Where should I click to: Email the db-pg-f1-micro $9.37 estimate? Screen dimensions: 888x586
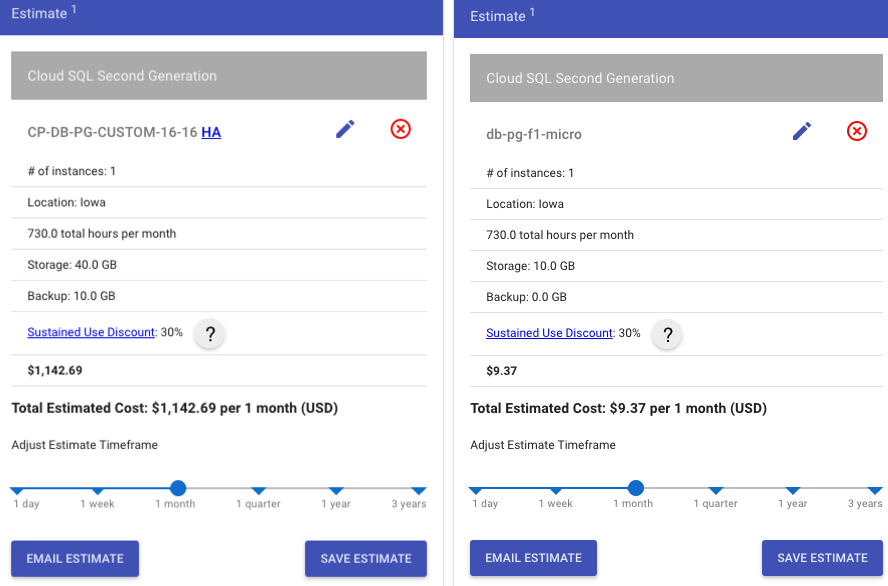pos(533,558)
